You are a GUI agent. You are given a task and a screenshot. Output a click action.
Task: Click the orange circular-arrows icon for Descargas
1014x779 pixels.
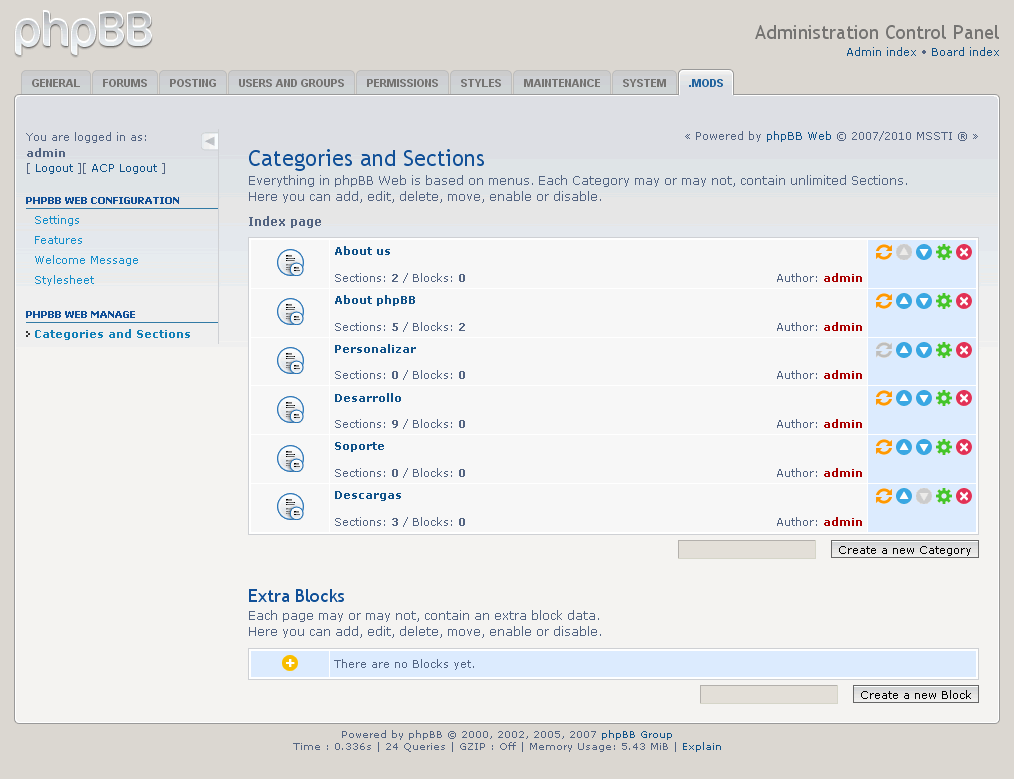(x=883, y=496)
